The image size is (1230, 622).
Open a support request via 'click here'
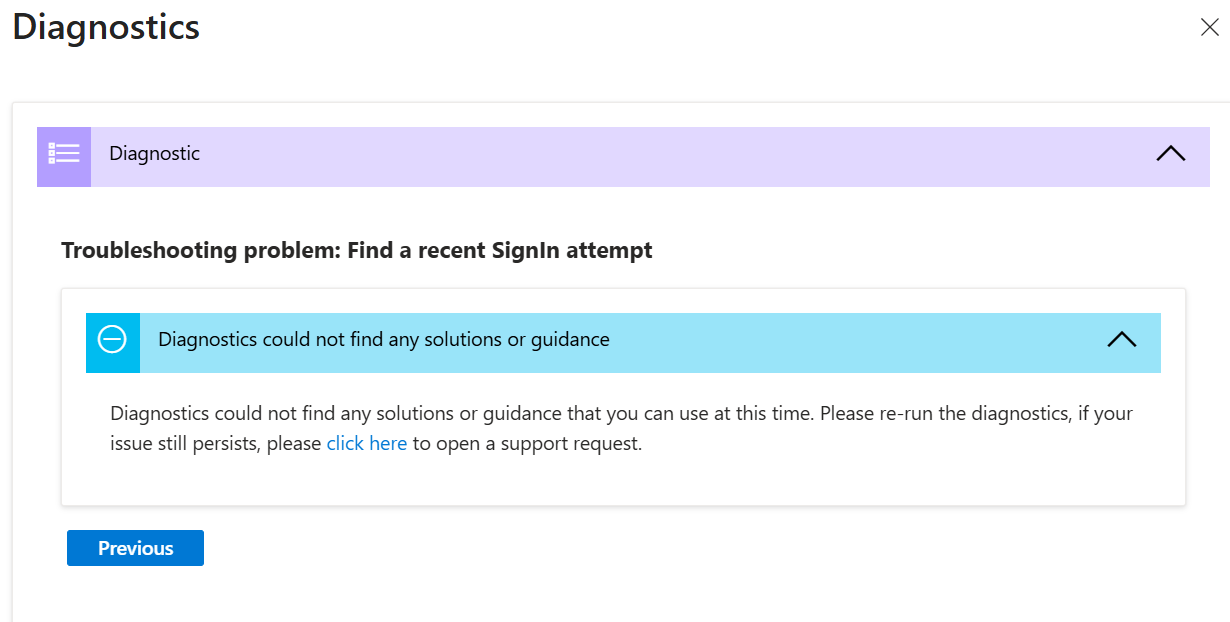point(366,443)
